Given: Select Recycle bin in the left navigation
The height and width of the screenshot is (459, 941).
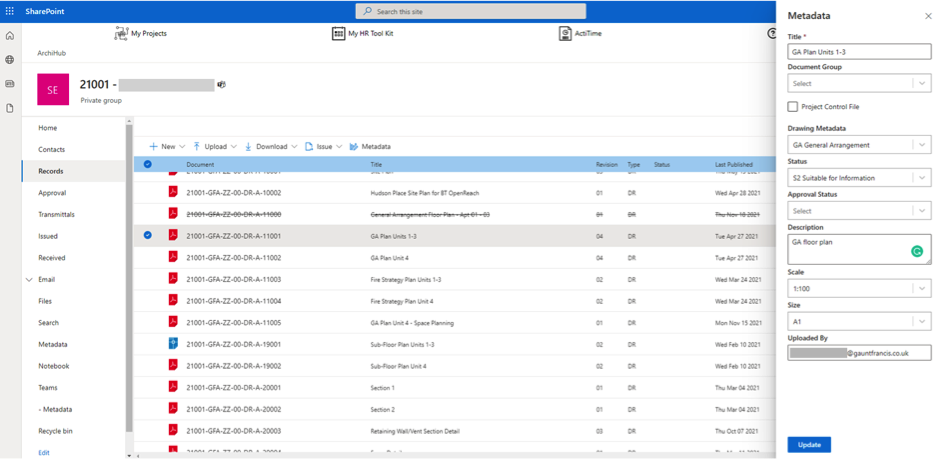Looking at the screenshot, I should click(x=56, y=431).
